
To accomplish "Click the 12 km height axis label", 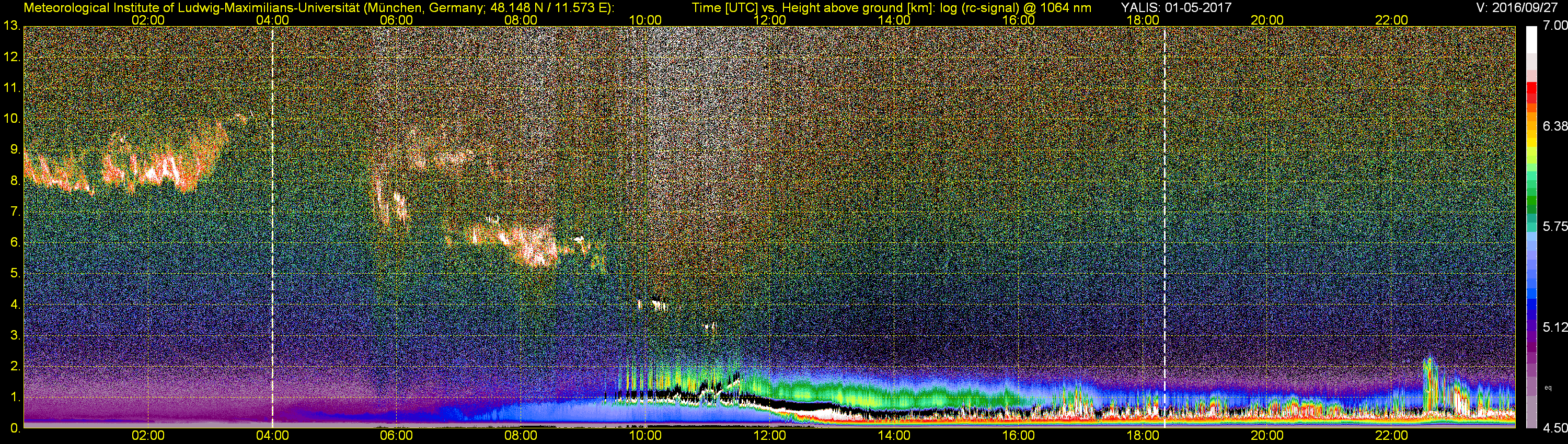I will [x=11, y=57].
